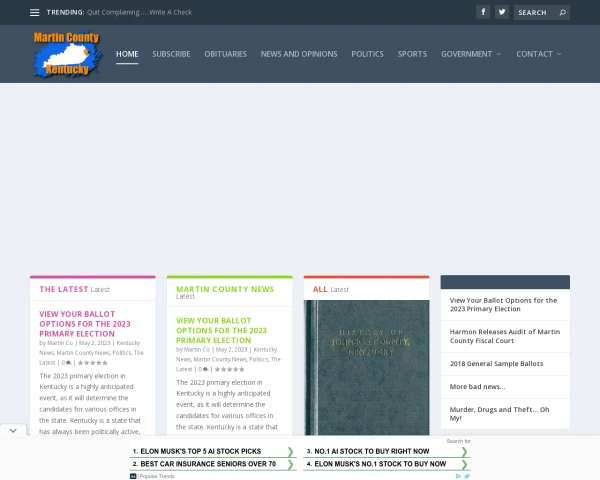This screenshot has height=480, width=600.
Task: Click the arrow next to Elon Musk's Top 5 AI Stock Picks
Action: click(x=290, y=452)
